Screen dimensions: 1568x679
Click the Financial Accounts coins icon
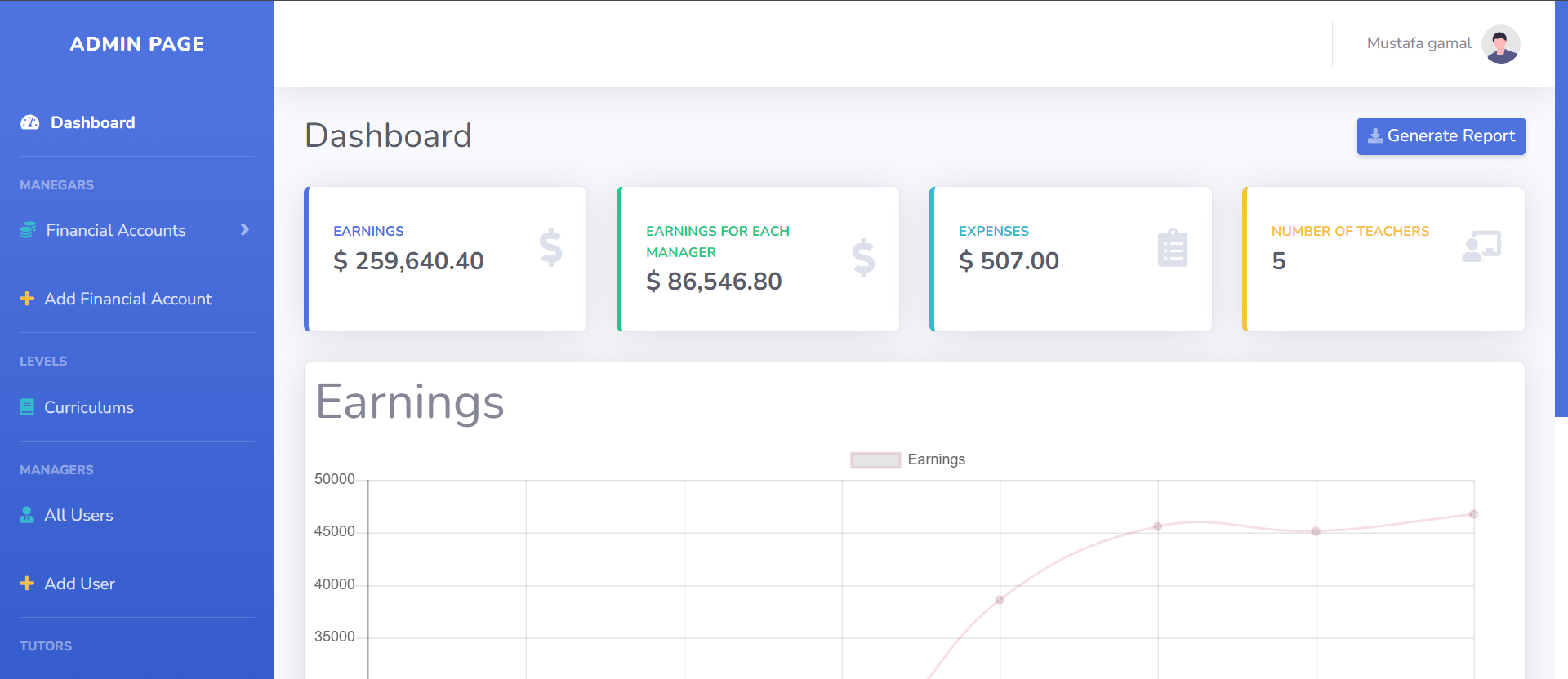click(x=28, y=230)
